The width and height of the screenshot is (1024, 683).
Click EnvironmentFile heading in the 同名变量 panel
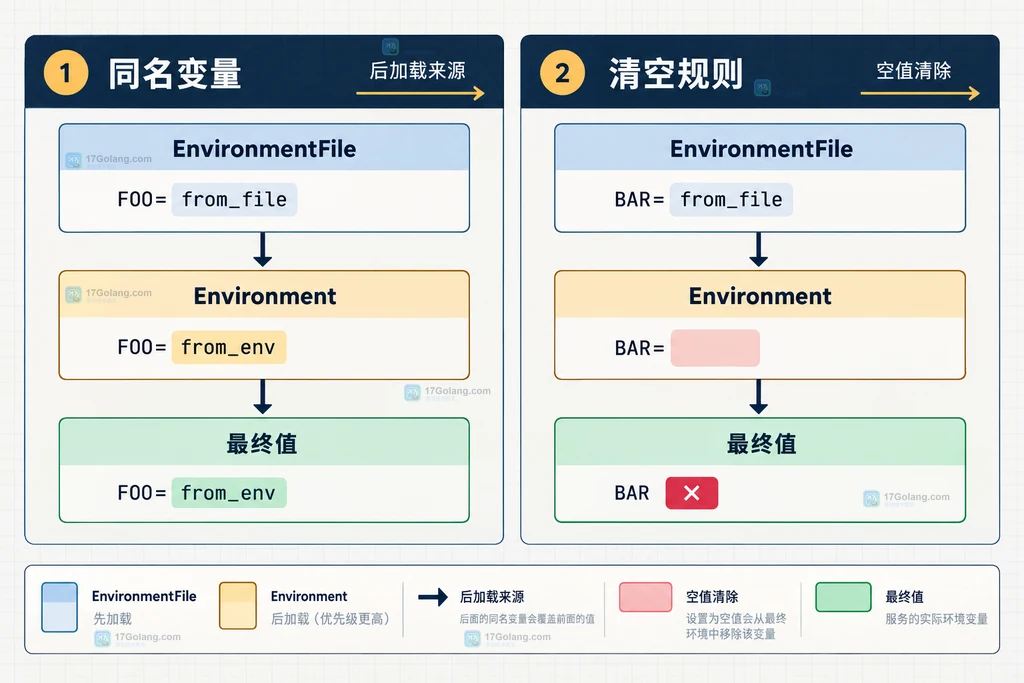pyautogui.click(x=264, y=149)
